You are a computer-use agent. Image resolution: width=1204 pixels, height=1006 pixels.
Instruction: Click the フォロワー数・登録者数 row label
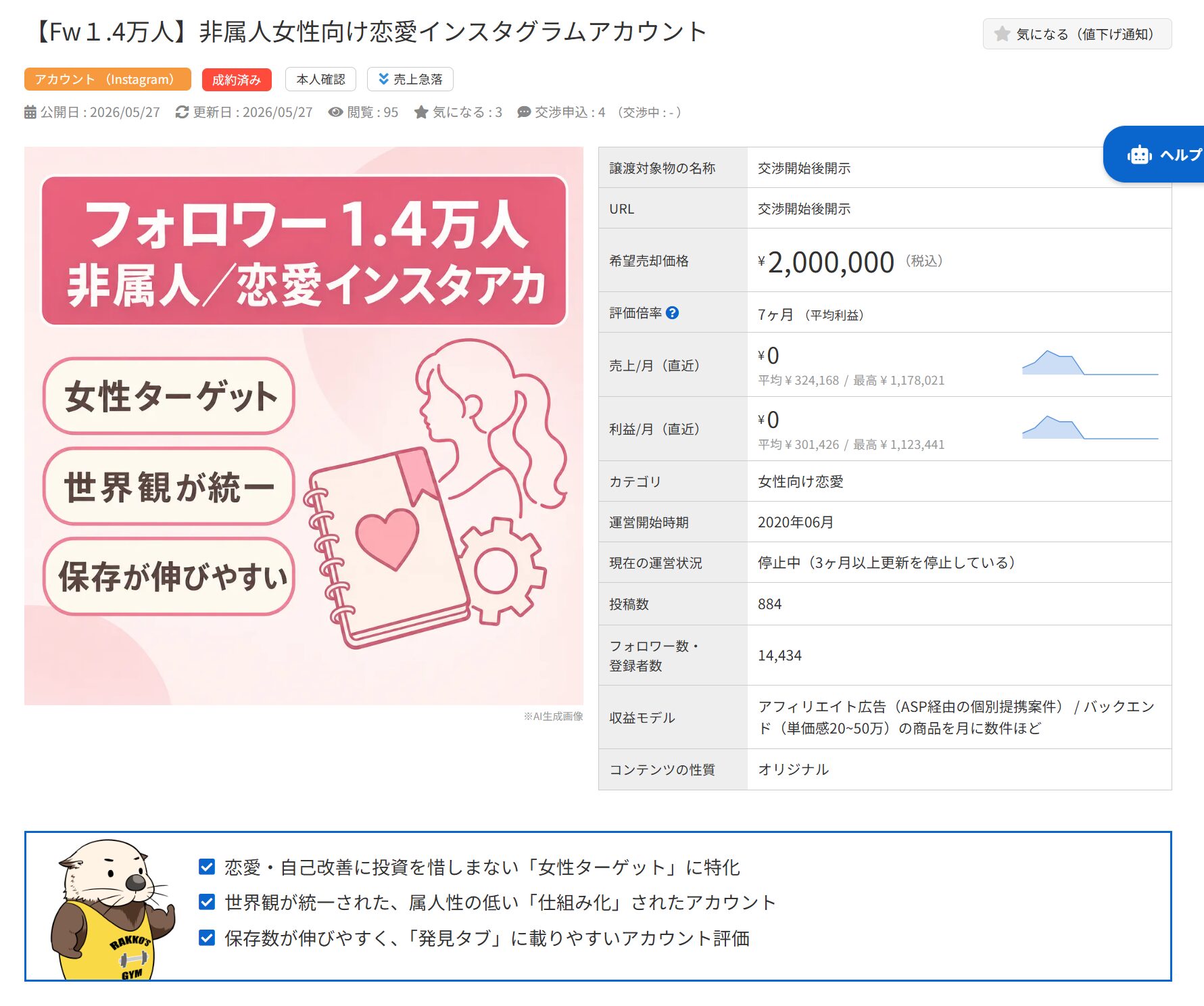click(654, 656)
